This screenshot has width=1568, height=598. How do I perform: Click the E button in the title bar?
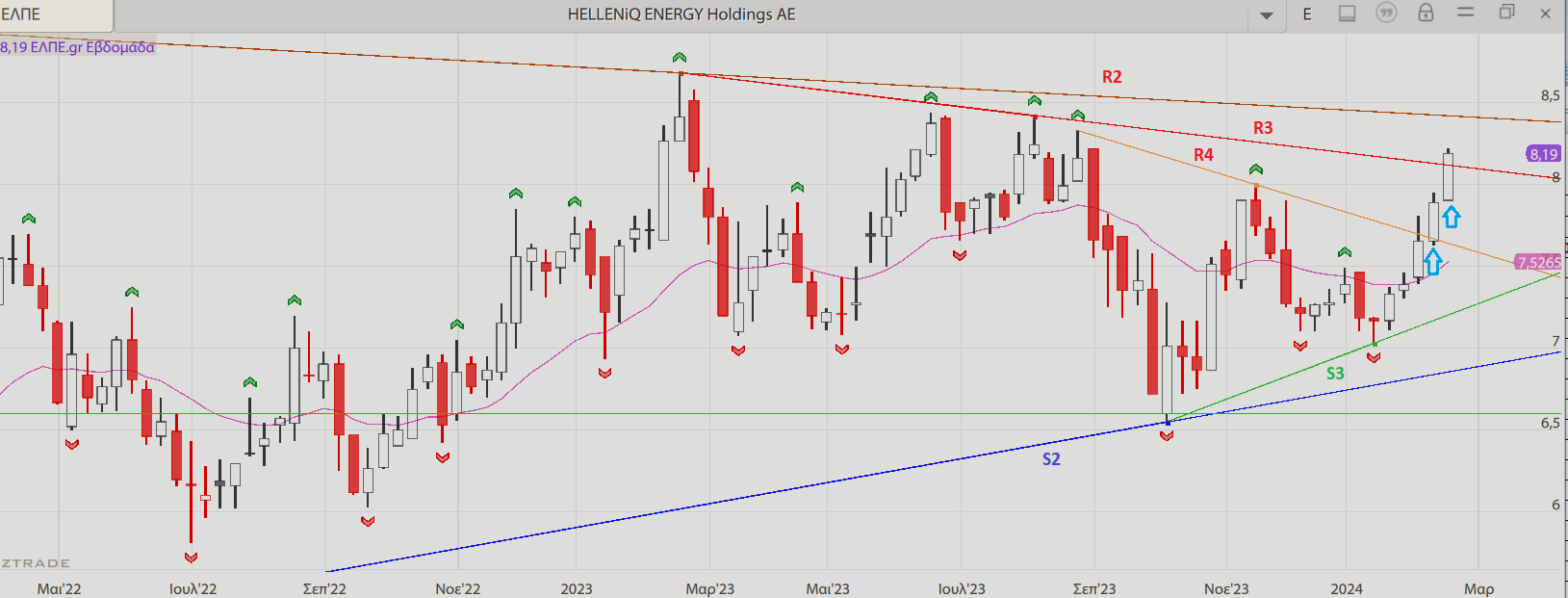pyautogui.click(x=1307, y=14)
